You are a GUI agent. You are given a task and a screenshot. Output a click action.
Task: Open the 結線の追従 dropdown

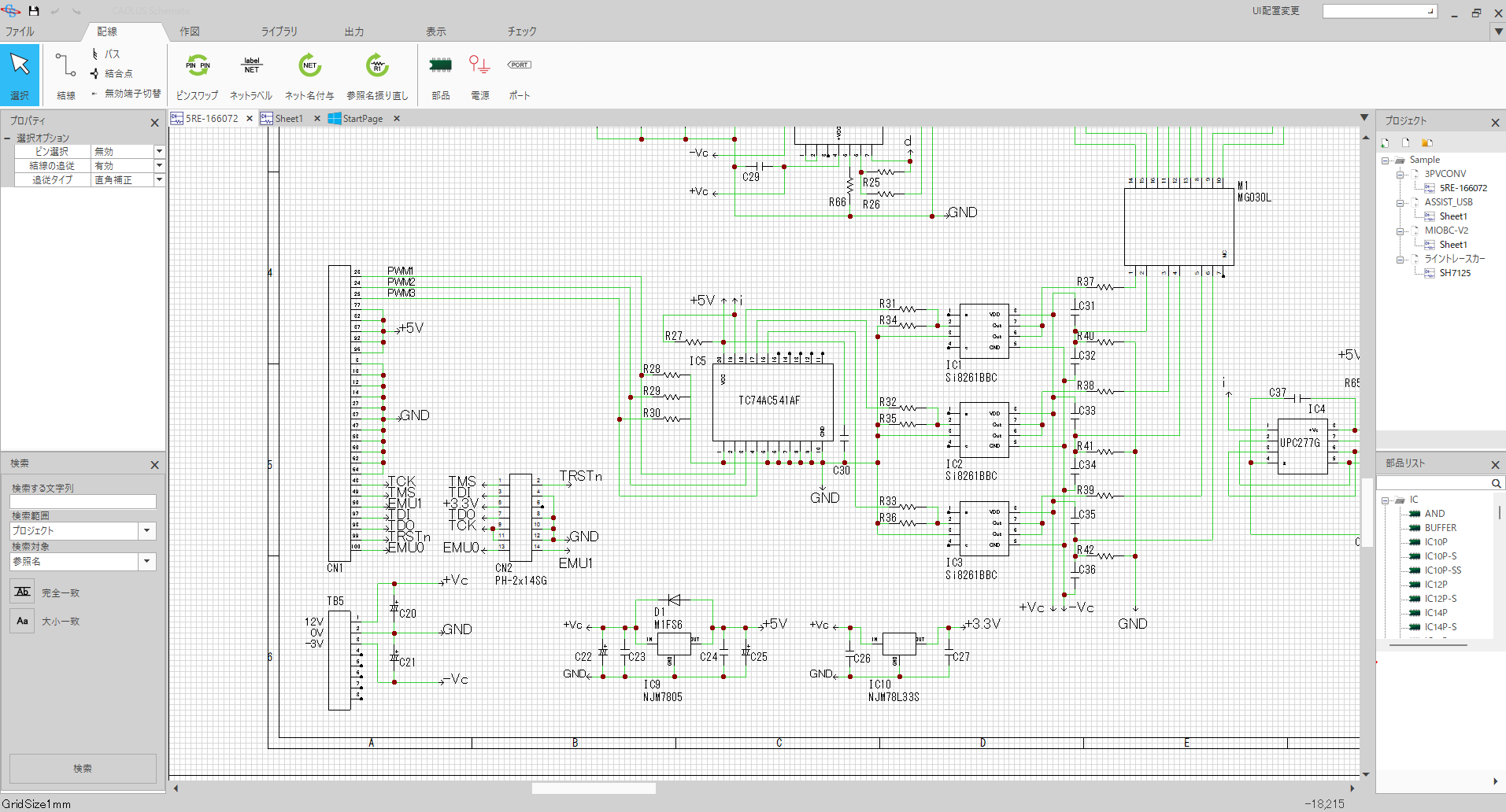[x=159, y=165]
